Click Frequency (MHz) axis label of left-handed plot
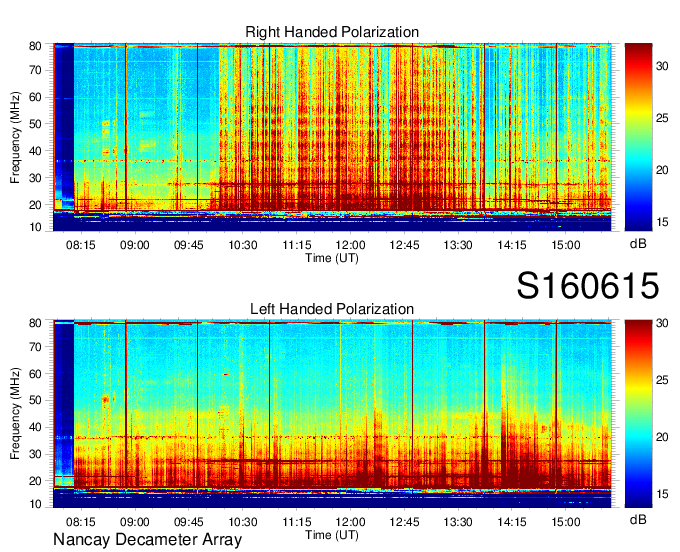The image size is (680, 552). pos(15,414)
